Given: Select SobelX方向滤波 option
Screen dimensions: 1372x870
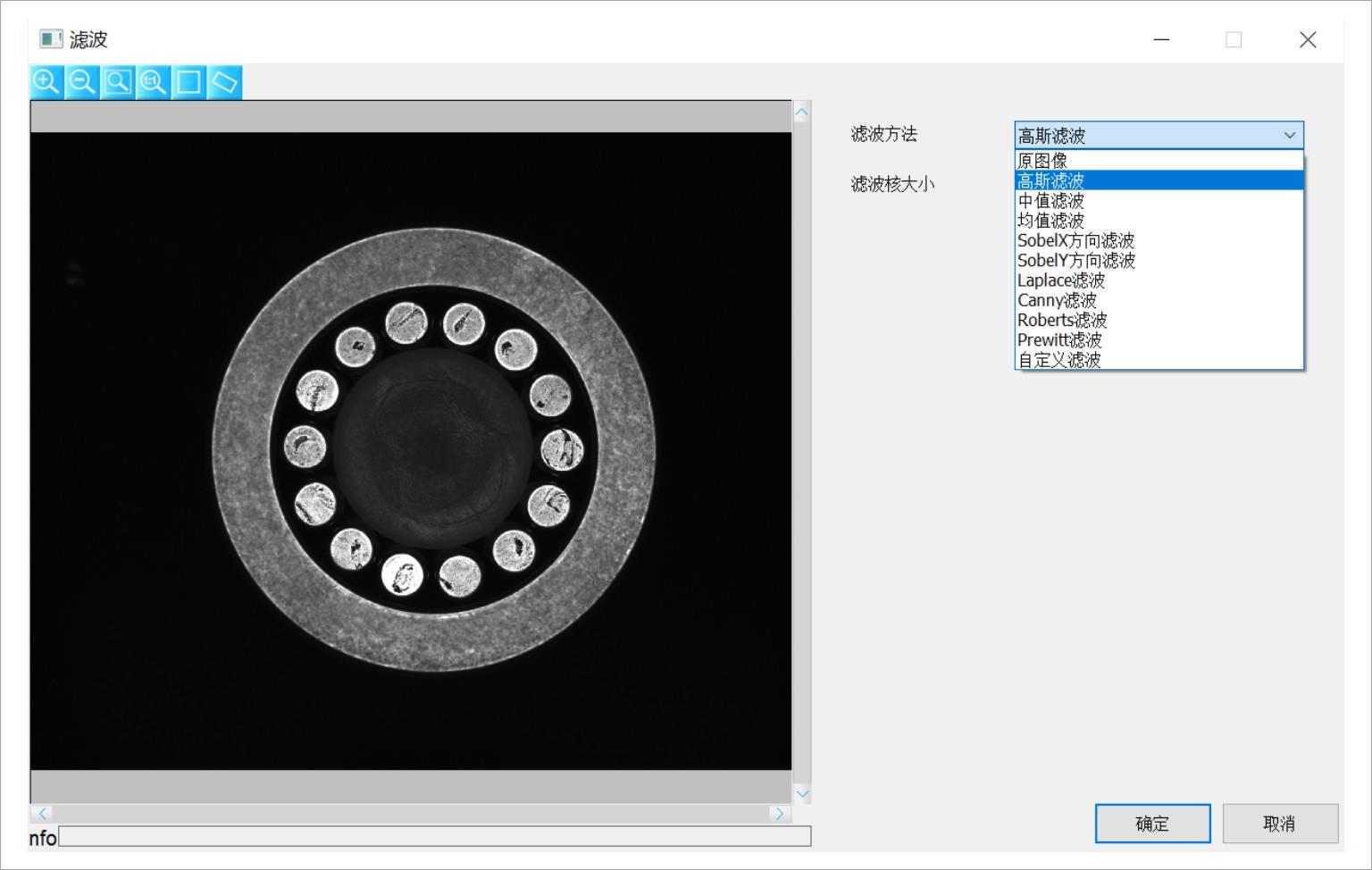Looking at the screenshot, I should (1159, 240).
